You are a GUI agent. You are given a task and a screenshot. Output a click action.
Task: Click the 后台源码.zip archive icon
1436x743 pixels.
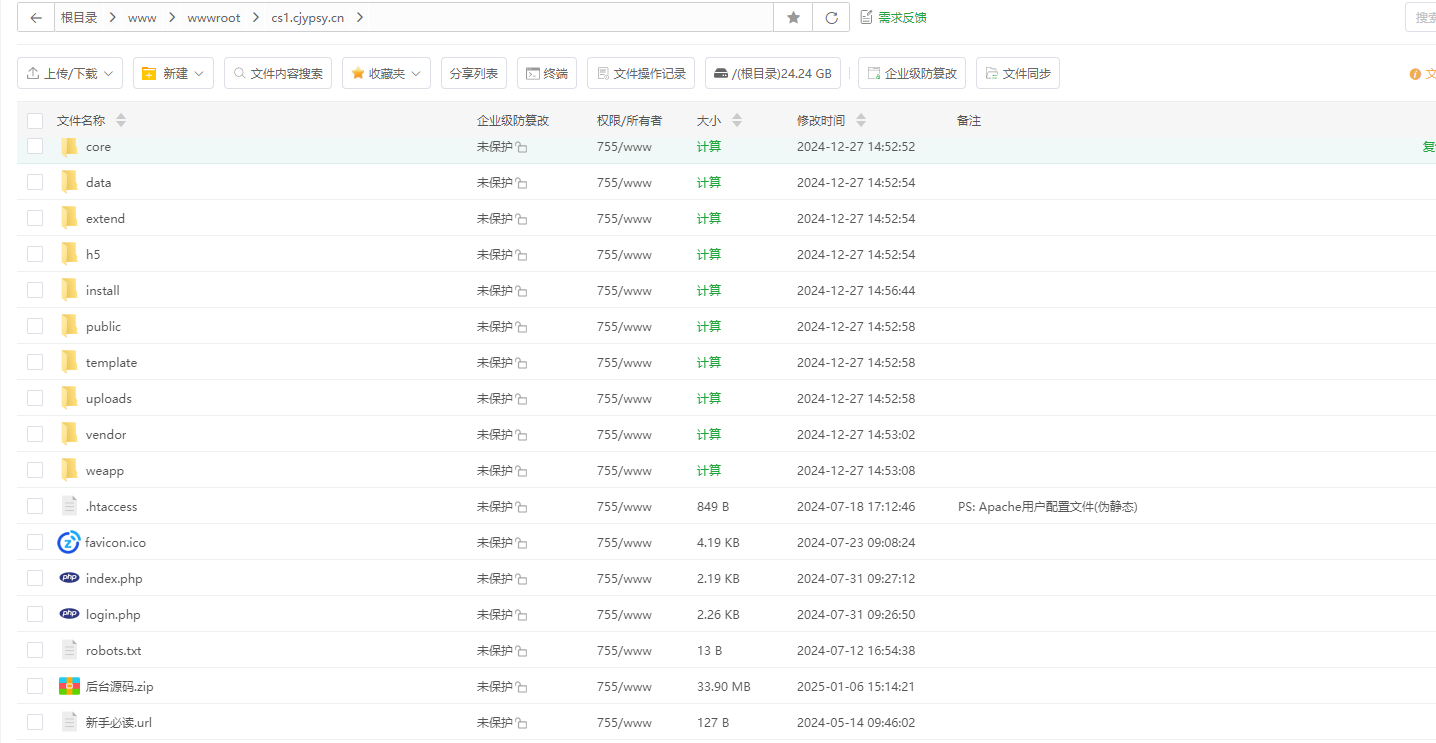(69, 686)
